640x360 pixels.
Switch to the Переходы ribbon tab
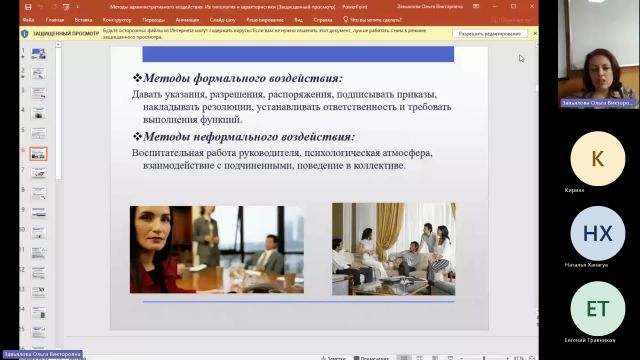(x=153, y=20)
